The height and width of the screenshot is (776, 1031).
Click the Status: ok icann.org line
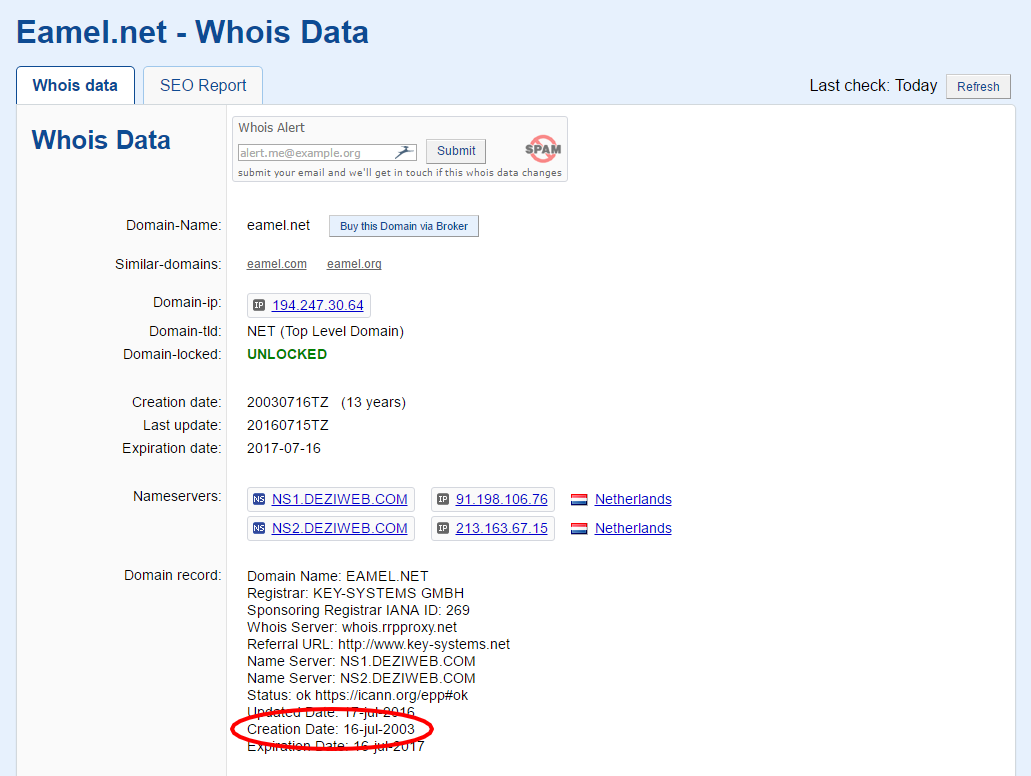point(357,695)
